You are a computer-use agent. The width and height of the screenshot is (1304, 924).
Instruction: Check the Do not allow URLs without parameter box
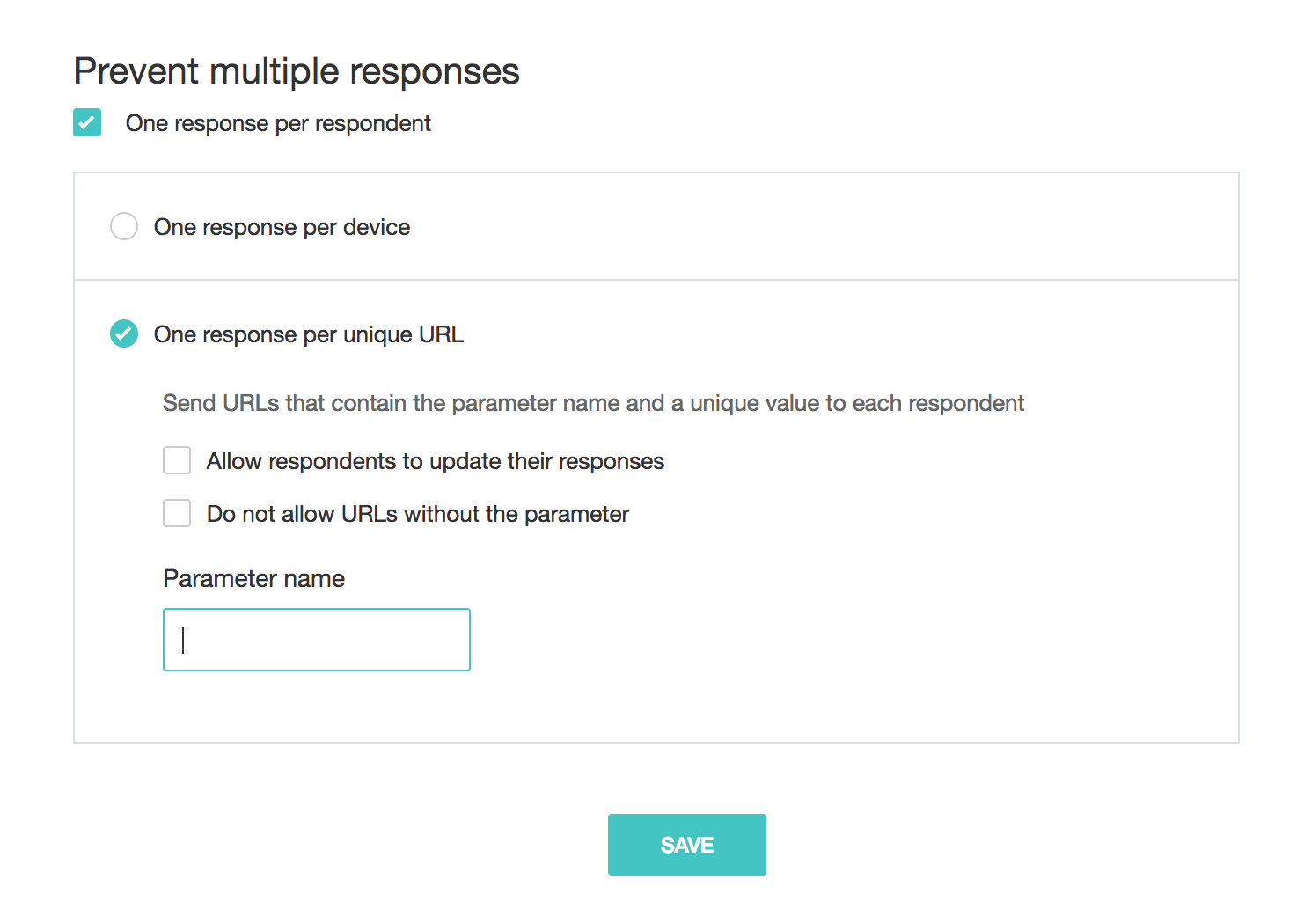(x=177, y=513)
